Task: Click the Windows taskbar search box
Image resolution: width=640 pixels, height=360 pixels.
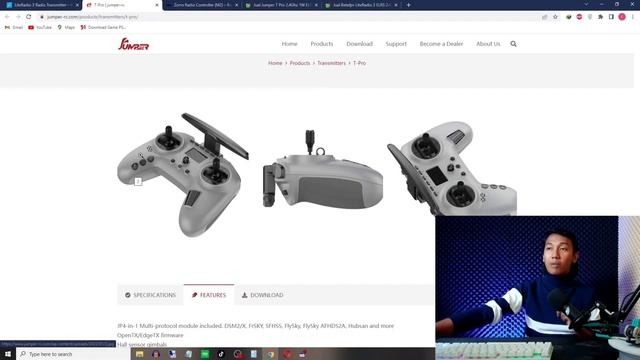Action: pyautogui.click(x=73, y=354)
